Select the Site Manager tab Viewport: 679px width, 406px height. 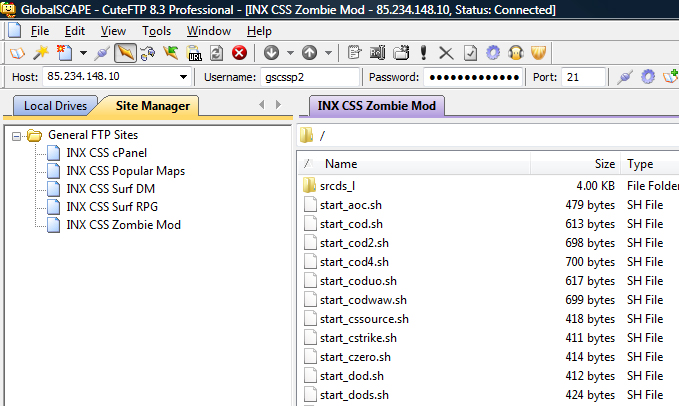(152, 106)
